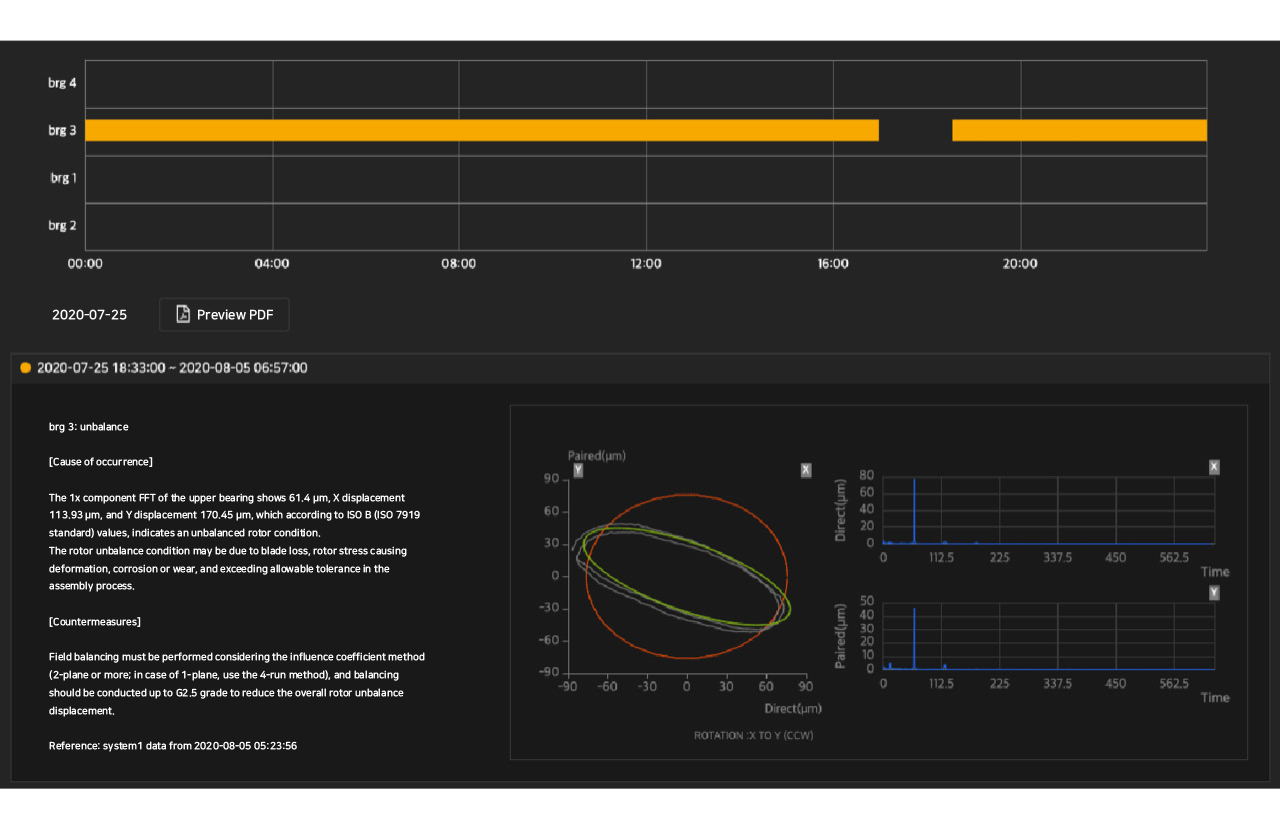Click the "brg 1" row label

(64, 178)
